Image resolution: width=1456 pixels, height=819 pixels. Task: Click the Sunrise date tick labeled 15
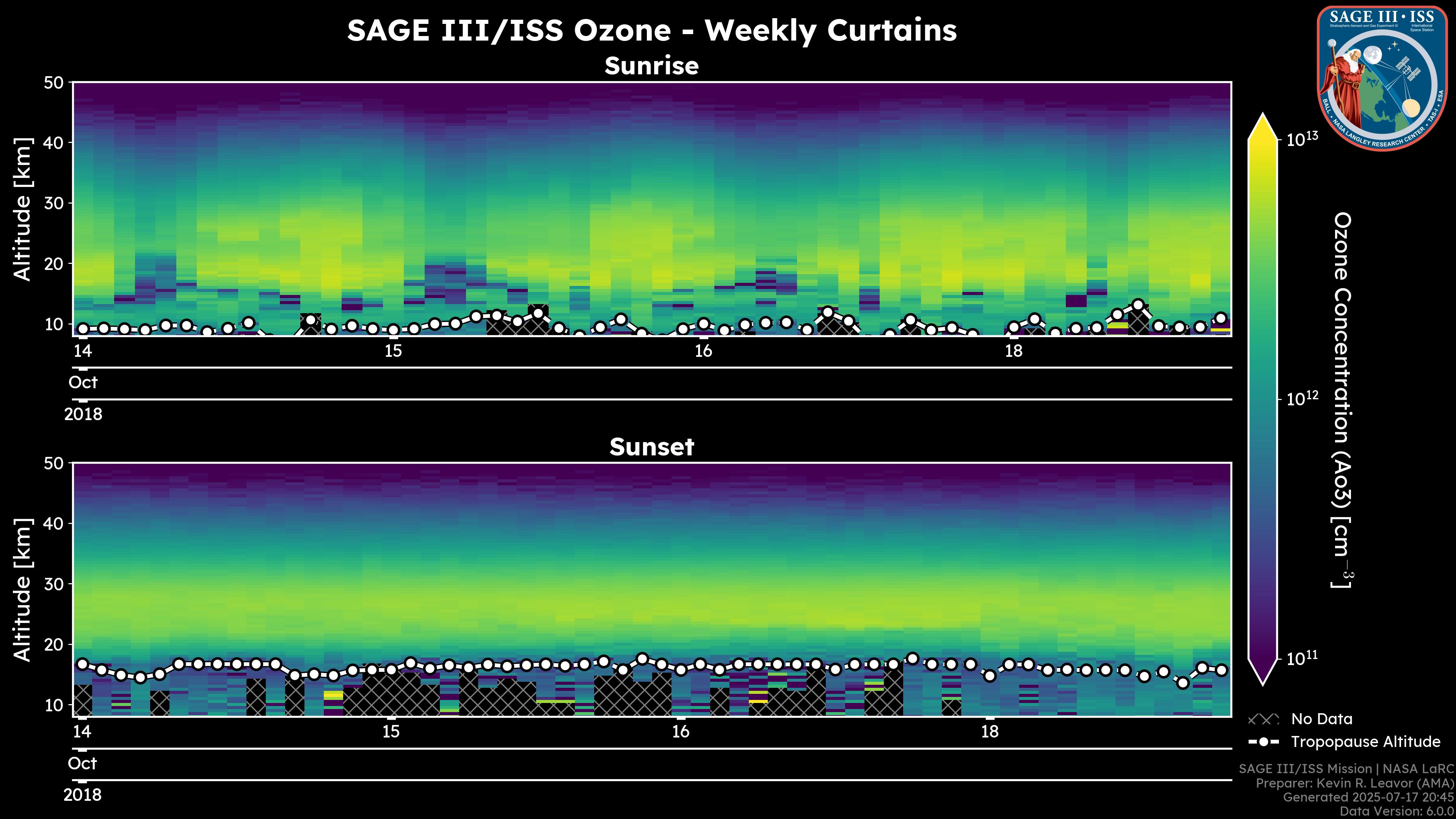click(393, 351)
